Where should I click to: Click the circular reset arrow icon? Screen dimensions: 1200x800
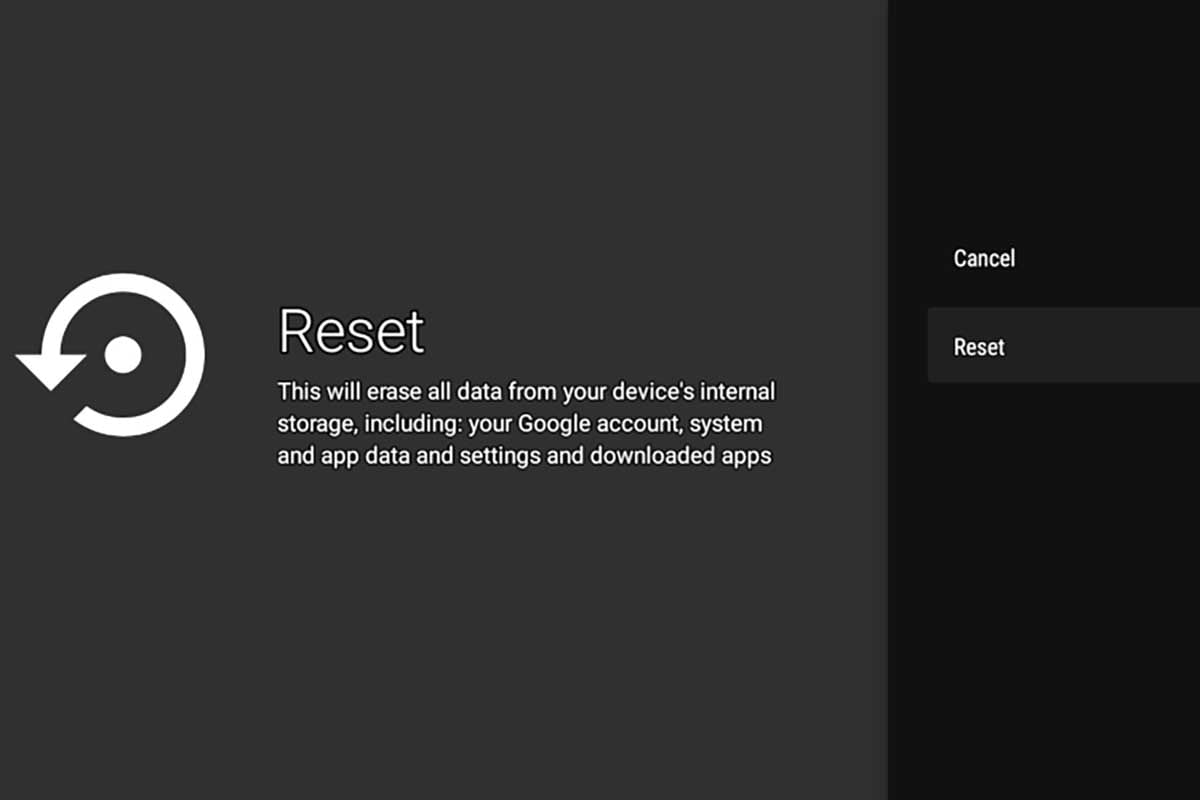pos(112,355)
